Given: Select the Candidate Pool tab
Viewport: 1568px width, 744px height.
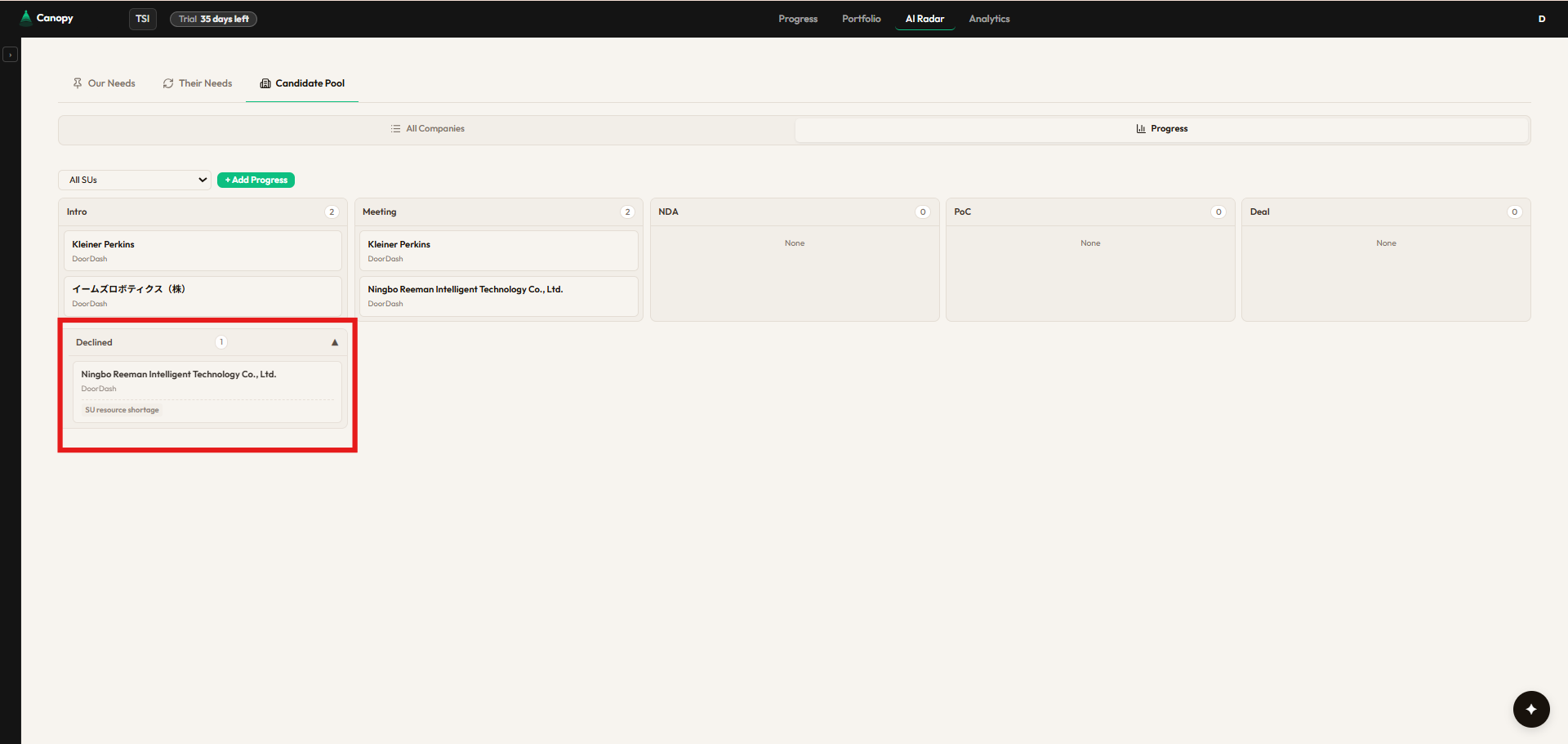Looking at the screenshot, I should (302, 83).
